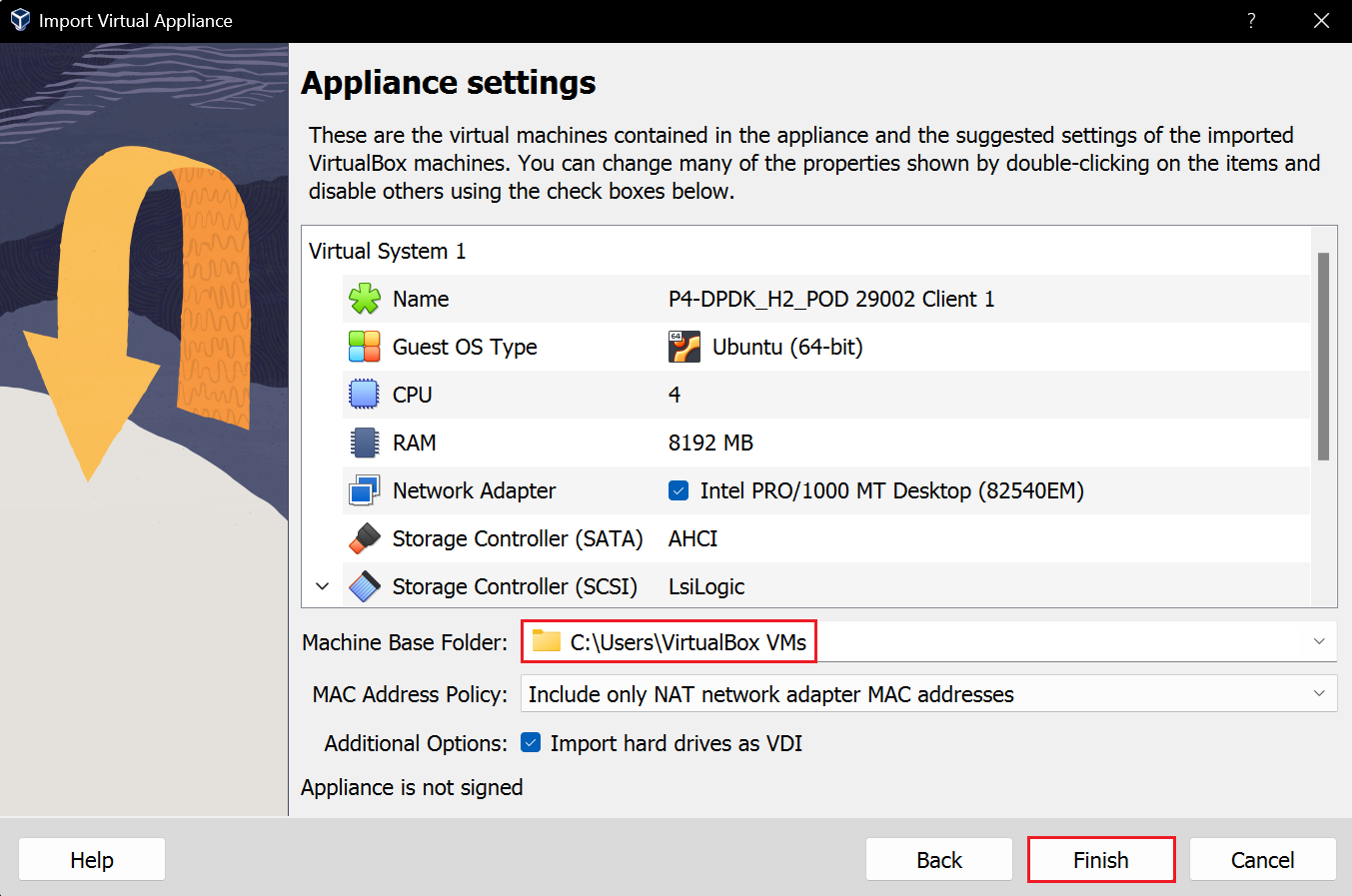1352x896 pixels.
Task: Click the CPU chip icon
Action: (x=365, y=395)
